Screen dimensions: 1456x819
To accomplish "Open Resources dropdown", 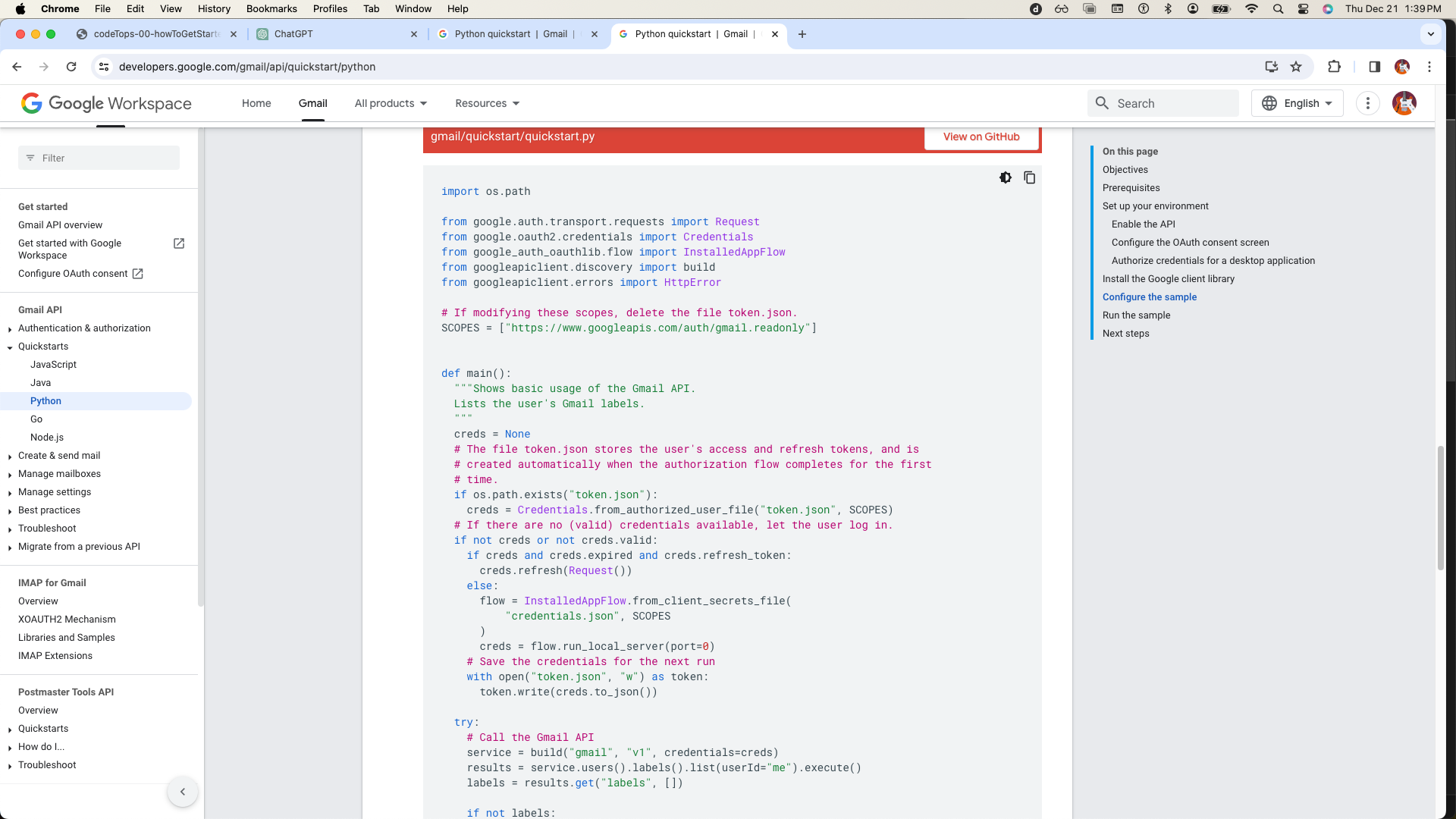I will click(x=487, y=103).
